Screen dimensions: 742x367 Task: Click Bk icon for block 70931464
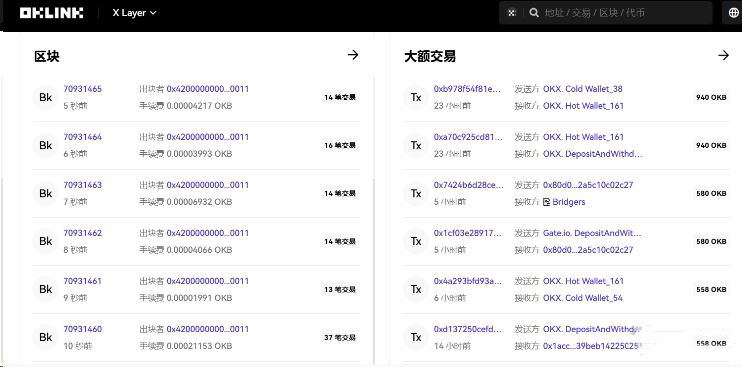click(45, 145)
